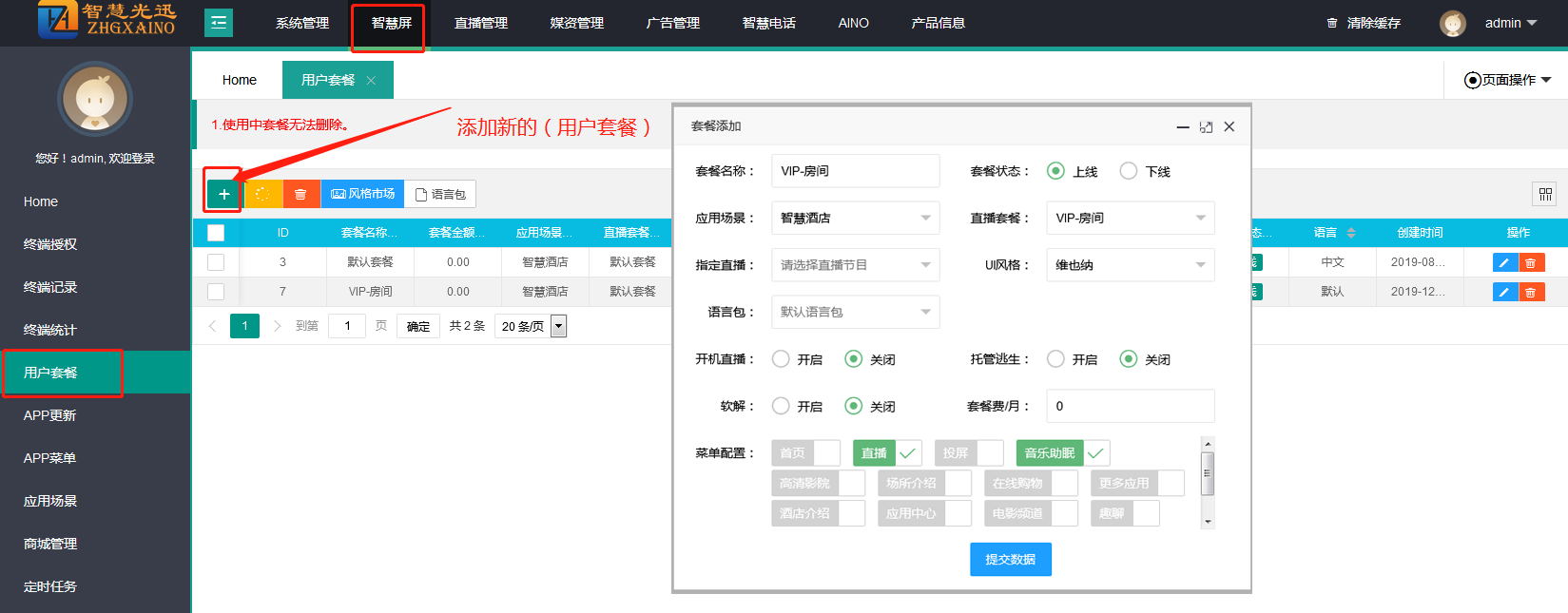The width and height of the screenshot is (1568, 613).
Task: Click the orange trash delete icon in toolbar
Action: pos(300,194)
